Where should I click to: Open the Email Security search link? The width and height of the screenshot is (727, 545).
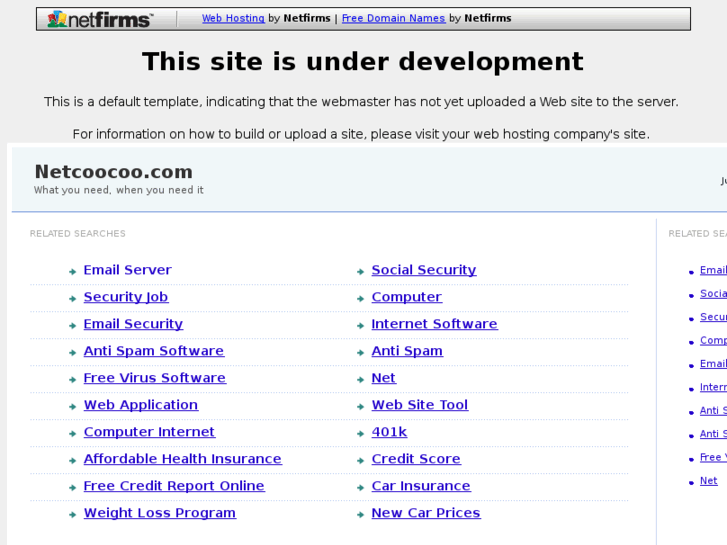click(133, 324)
